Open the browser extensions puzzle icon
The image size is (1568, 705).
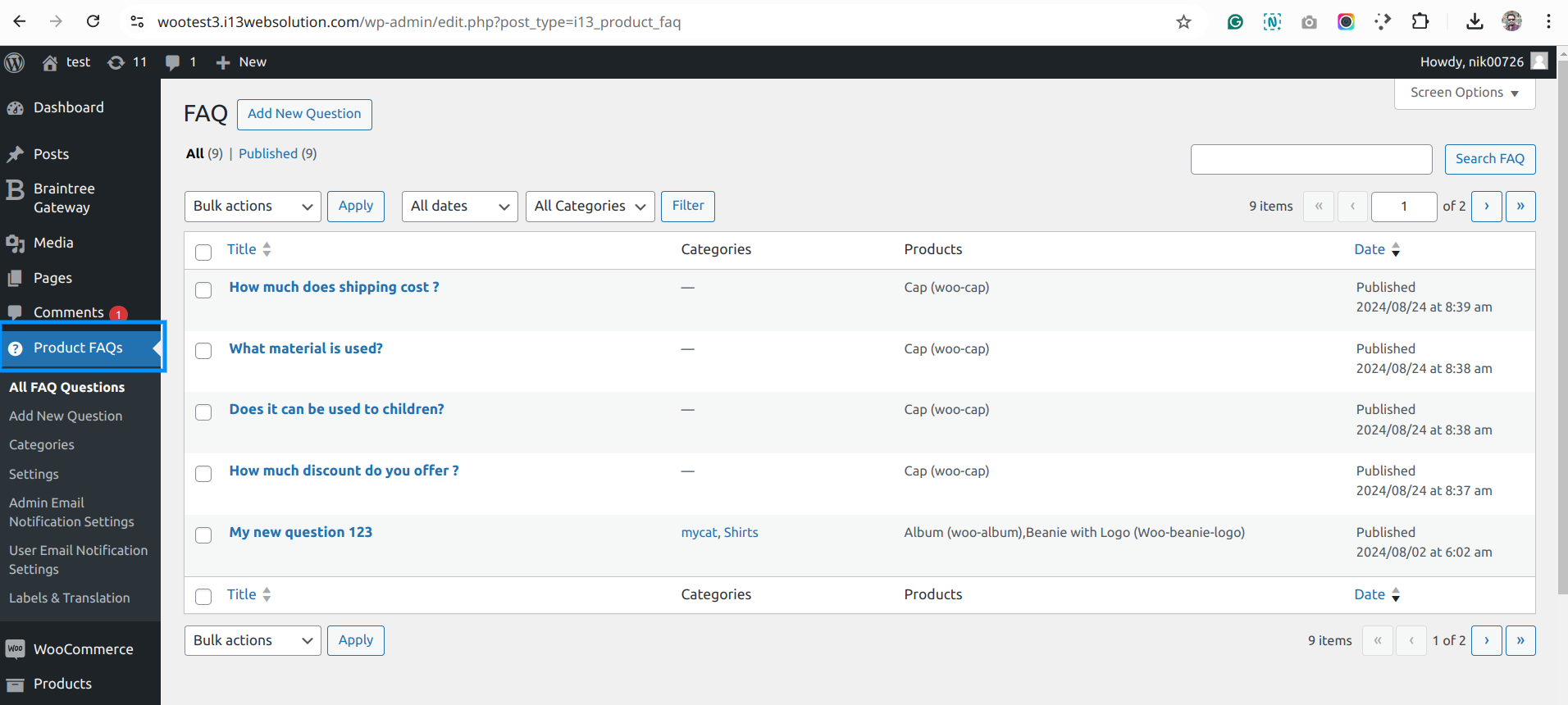[1420, 22]
